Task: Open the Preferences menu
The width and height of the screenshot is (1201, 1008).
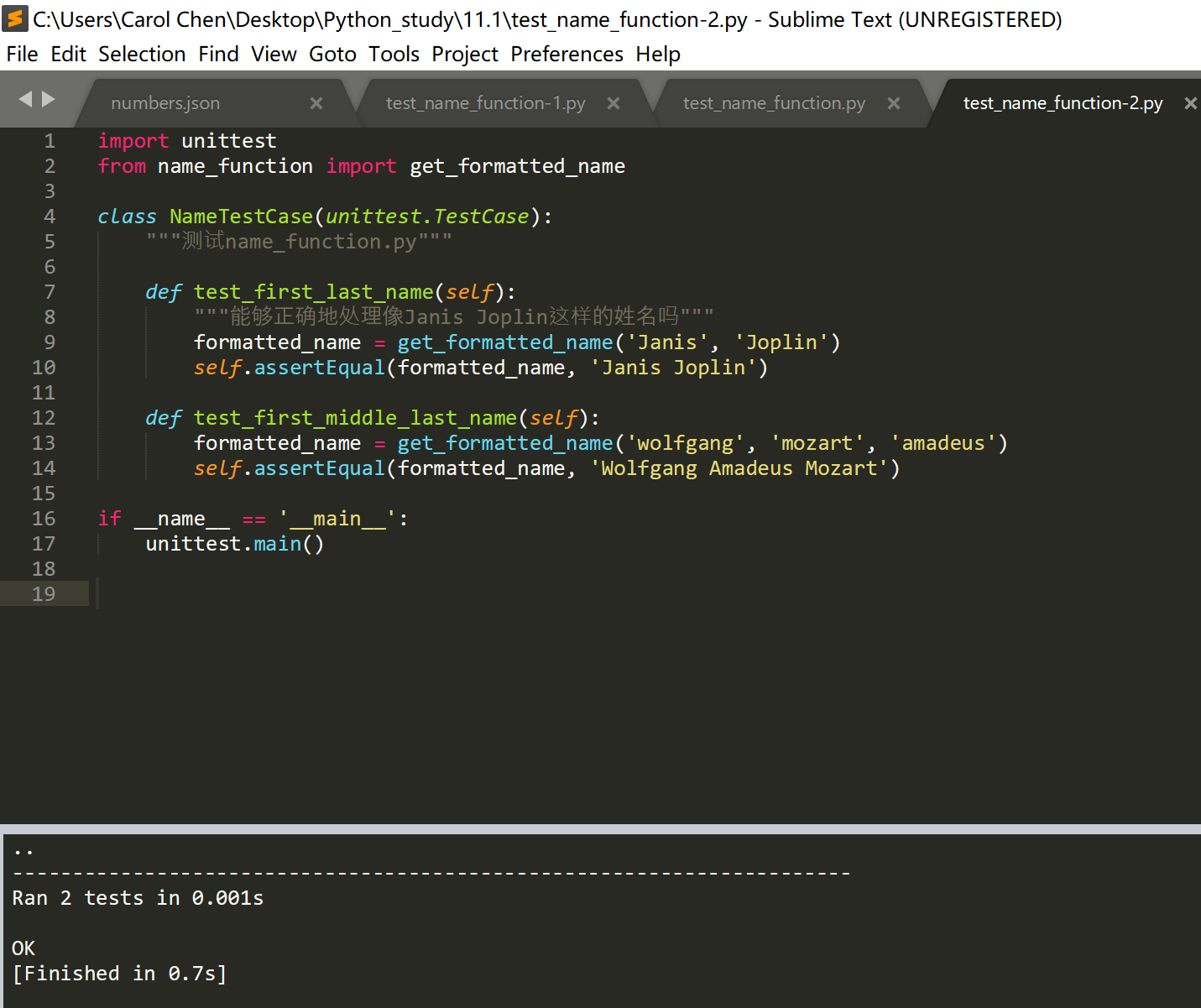Action: click(567, 55)
